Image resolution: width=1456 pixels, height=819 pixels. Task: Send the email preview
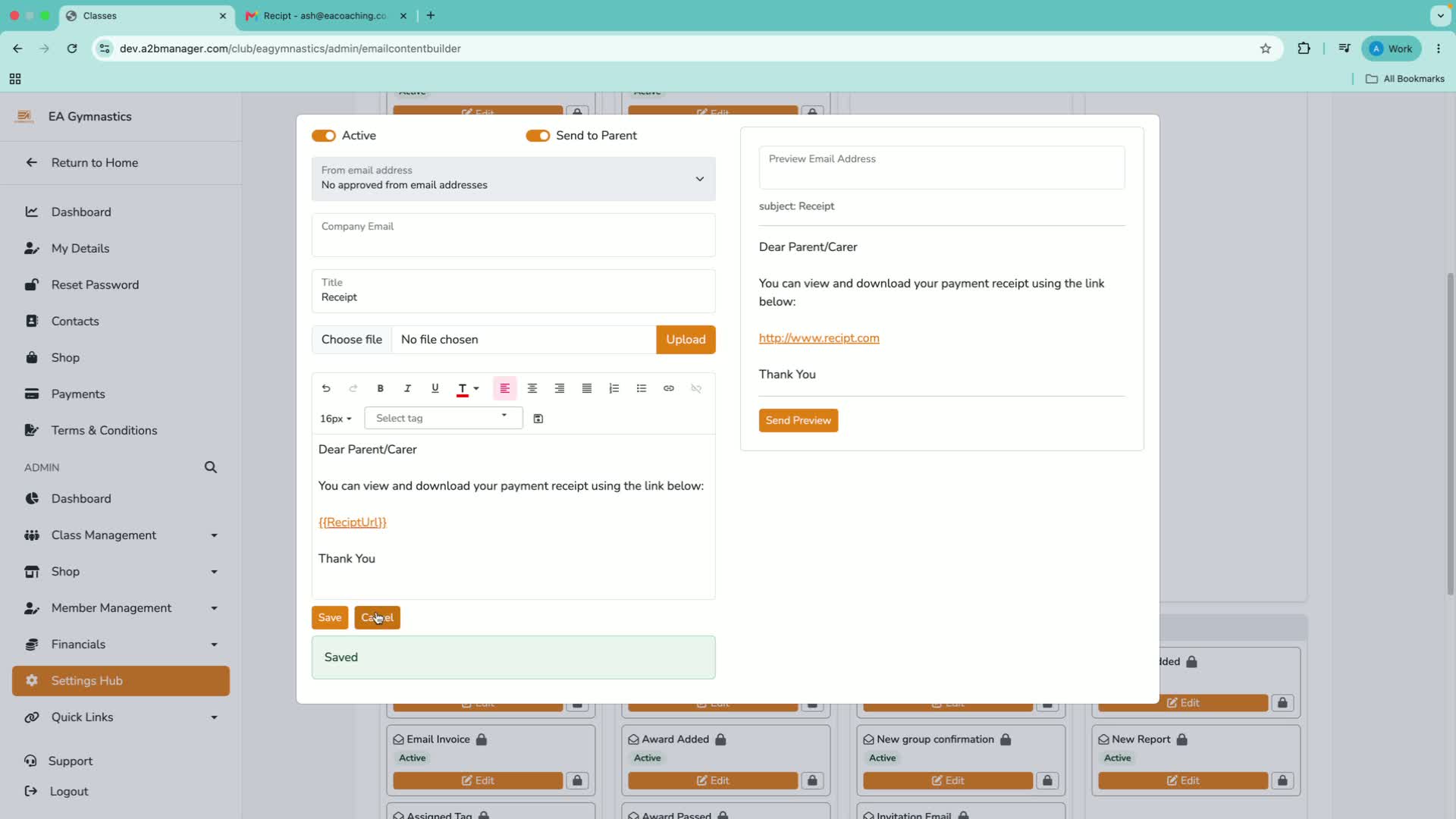(798, 420)
